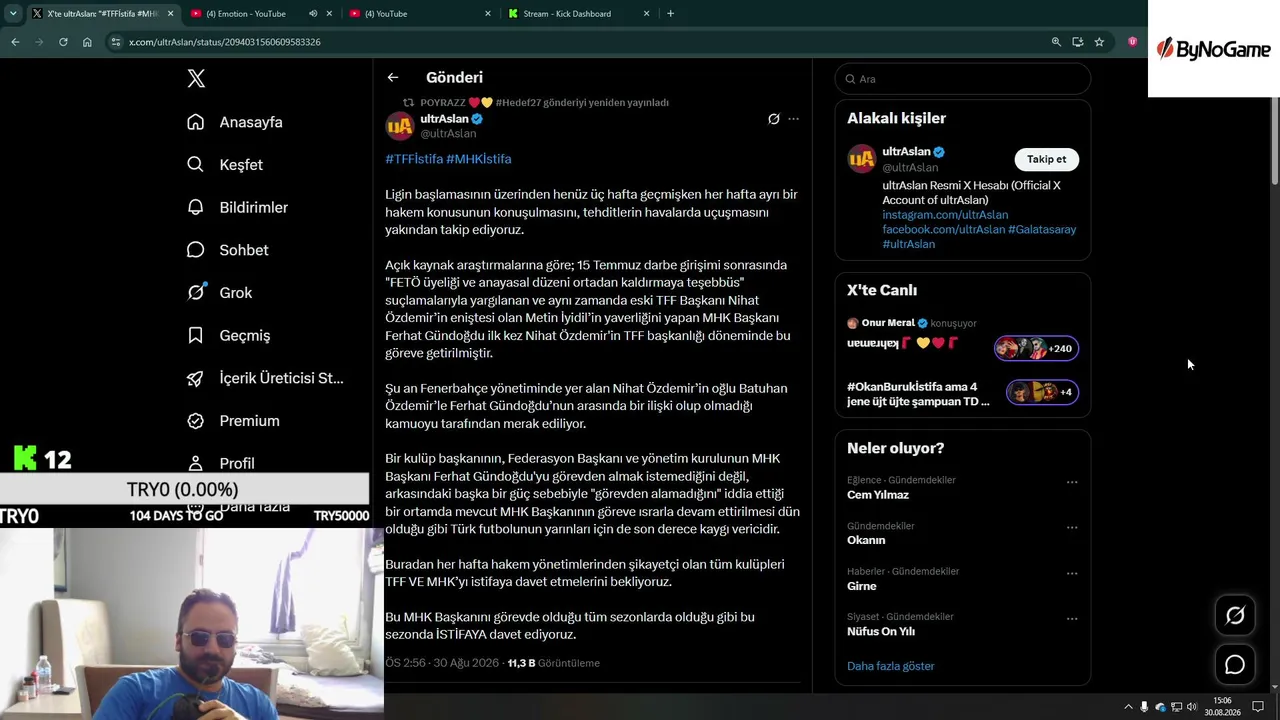Click Daha fazla göster under trends

890,666
